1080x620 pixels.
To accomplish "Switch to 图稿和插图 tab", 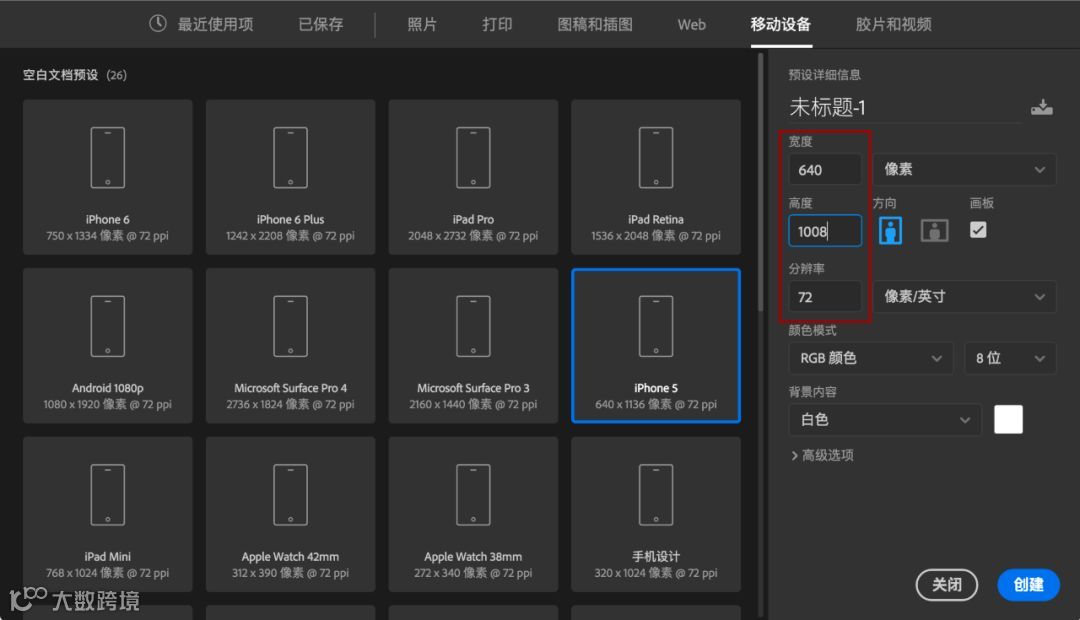I will click(595, 24).
